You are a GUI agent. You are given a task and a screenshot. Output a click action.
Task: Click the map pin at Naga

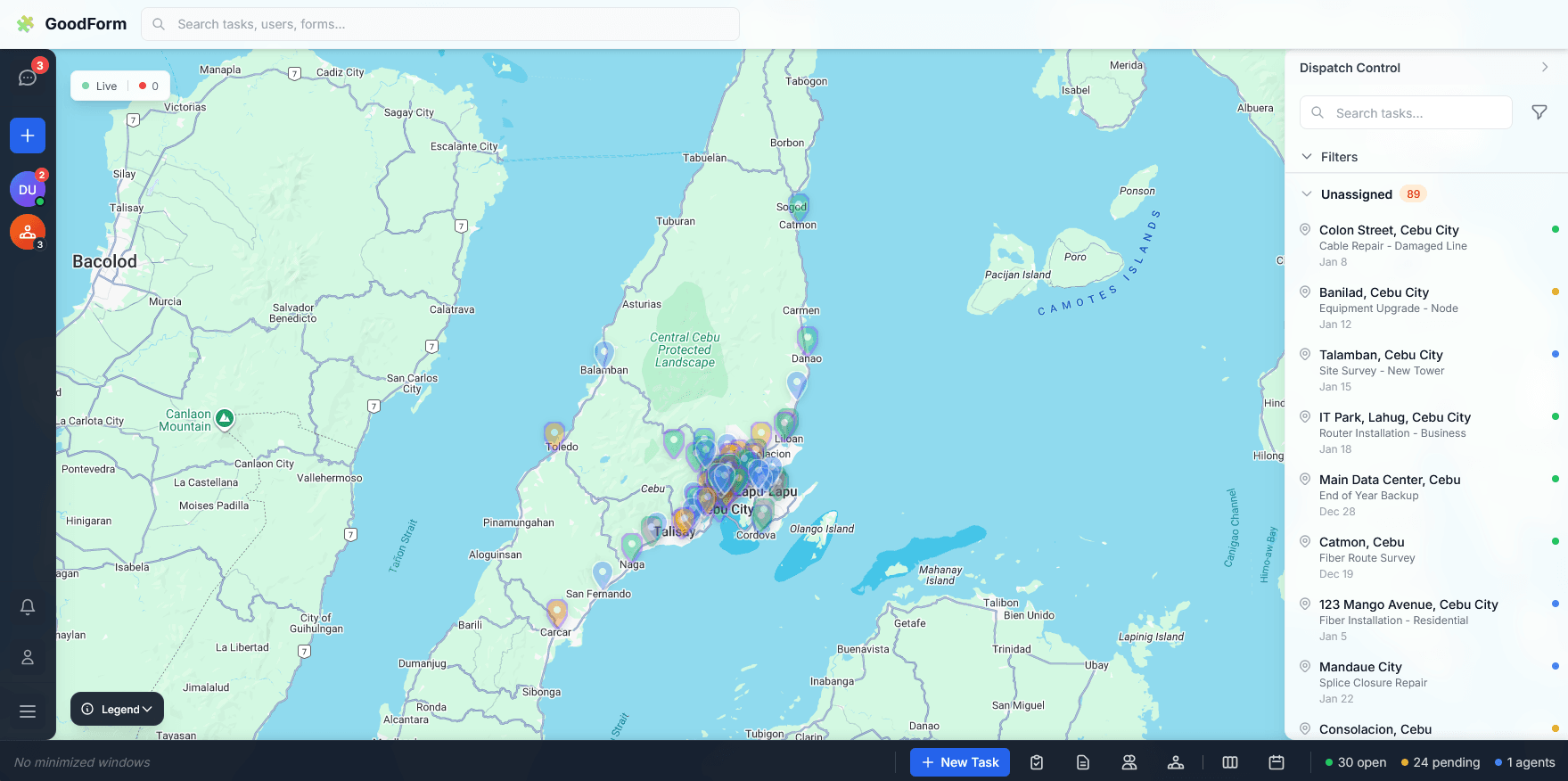[x=631, y=546]
